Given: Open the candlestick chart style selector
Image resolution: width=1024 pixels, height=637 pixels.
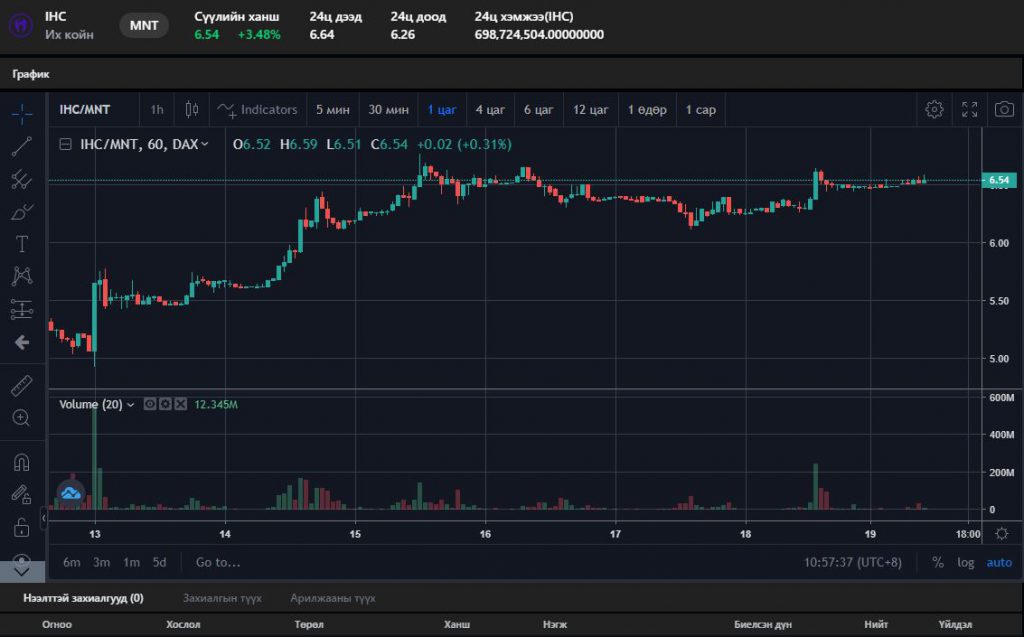Looking at the screenshot, I should [192, 110].
